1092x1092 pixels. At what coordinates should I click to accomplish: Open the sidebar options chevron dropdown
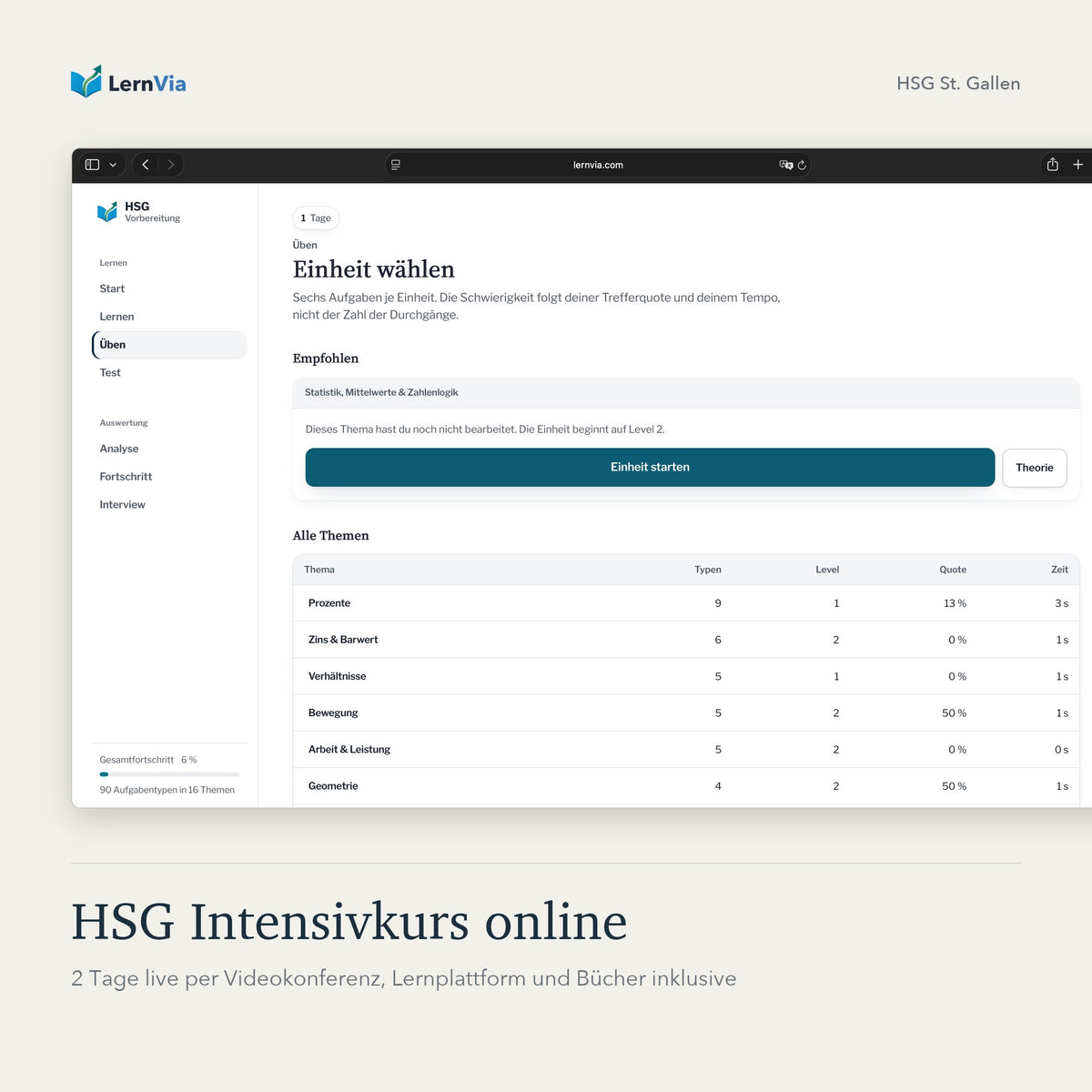113,165
